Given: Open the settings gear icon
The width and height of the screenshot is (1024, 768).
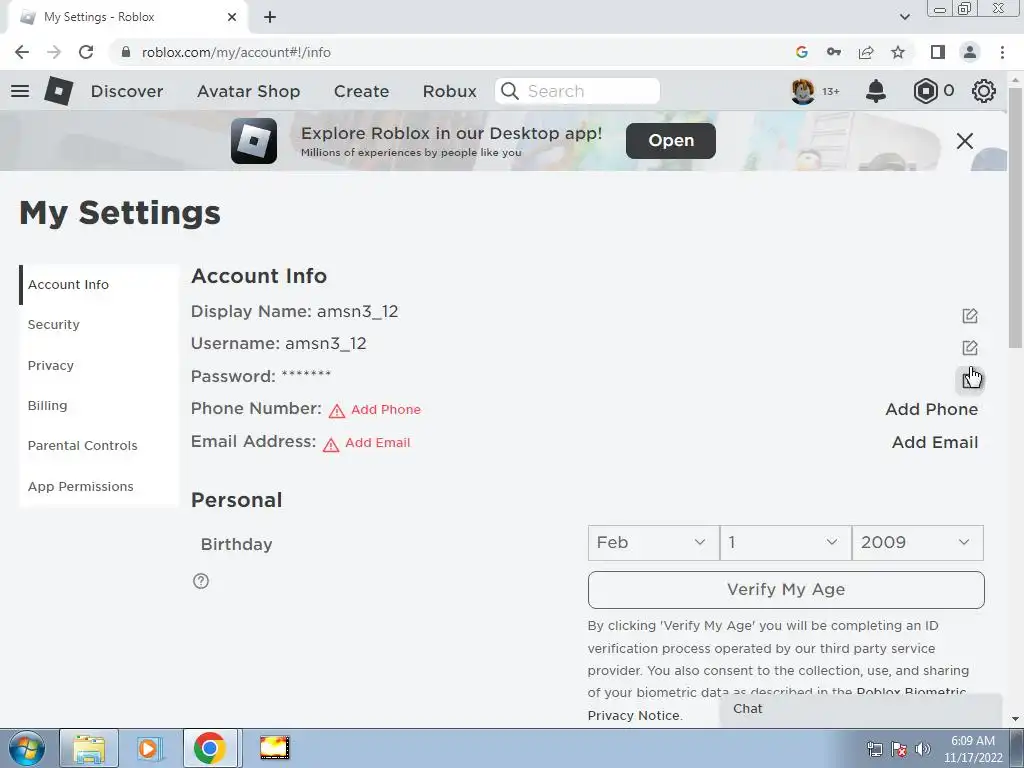Looking at the screenshot, I should point(984,91).
